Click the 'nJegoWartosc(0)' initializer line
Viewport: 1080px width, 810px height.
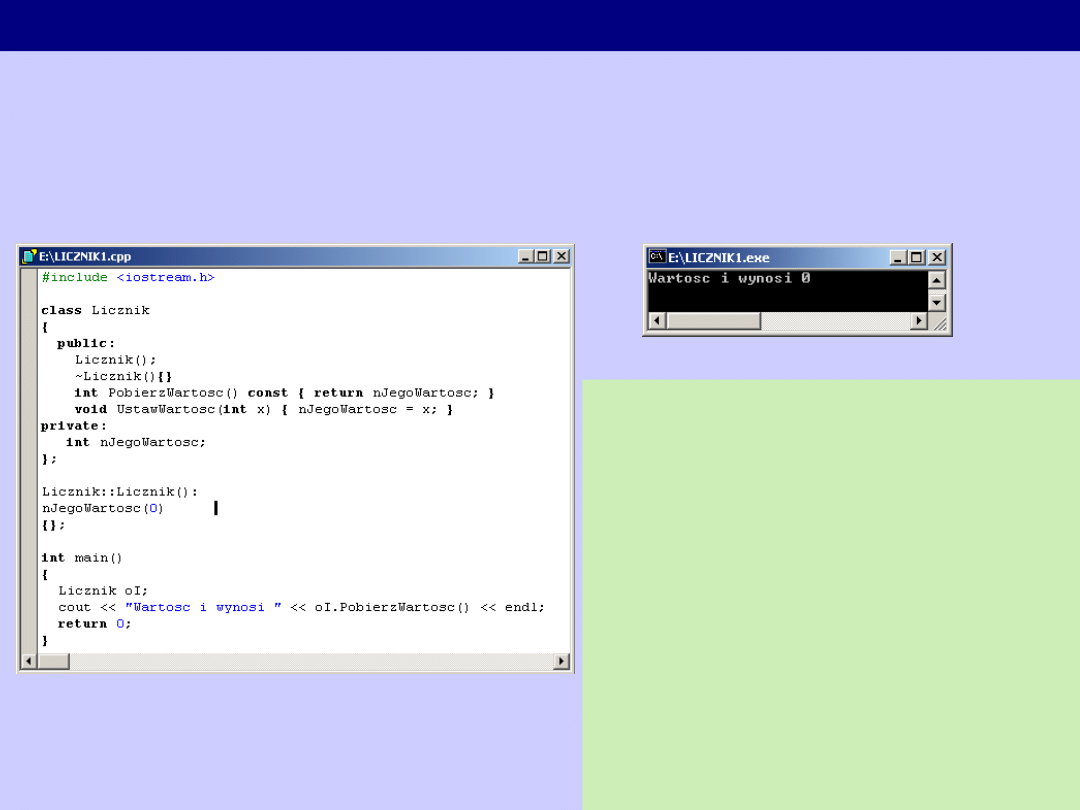pyautogui.click(x=103, y=508)
